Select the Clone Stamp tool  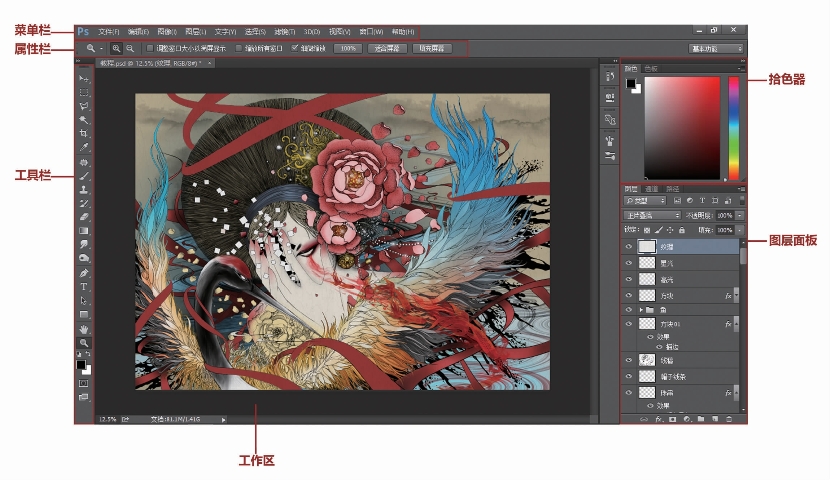pos(84,189)
